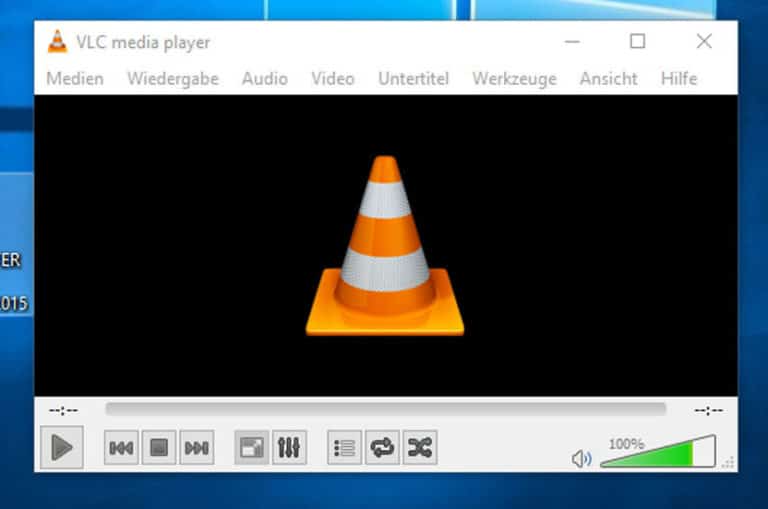This screenshot has width=768, height=509.
Task: Click the VLC cone icon in the title bar
Action: pos(57,42)
